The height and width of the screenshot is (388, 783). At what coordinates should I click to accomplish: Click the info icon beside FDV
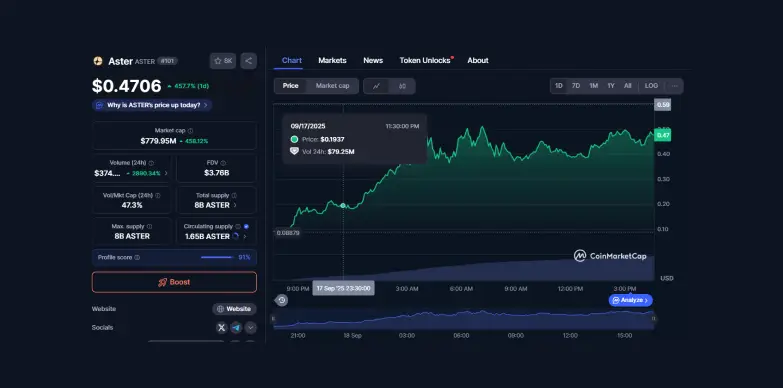coord(223,163)
